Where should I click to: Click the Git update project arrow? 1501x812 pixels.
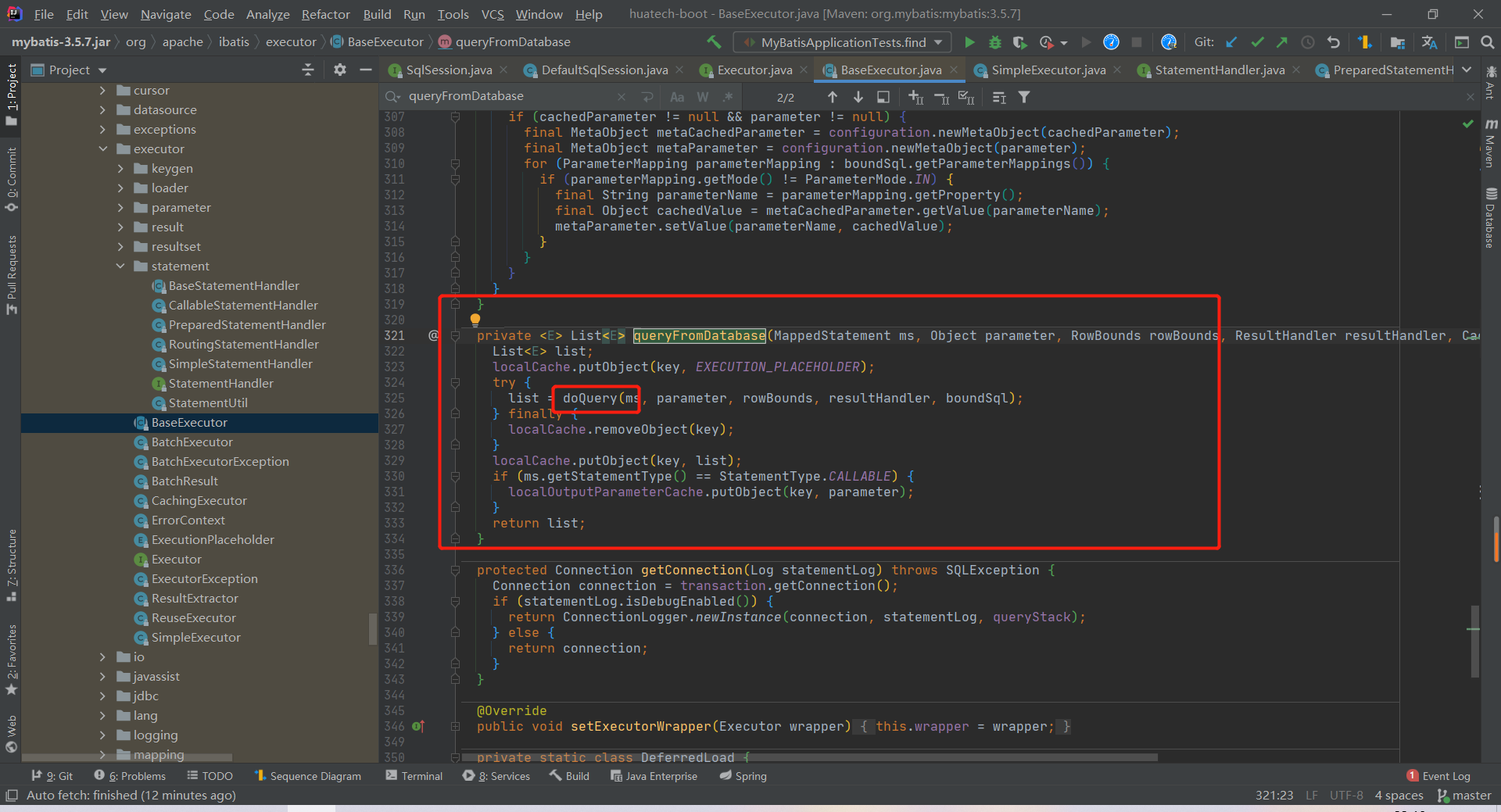1231,42
